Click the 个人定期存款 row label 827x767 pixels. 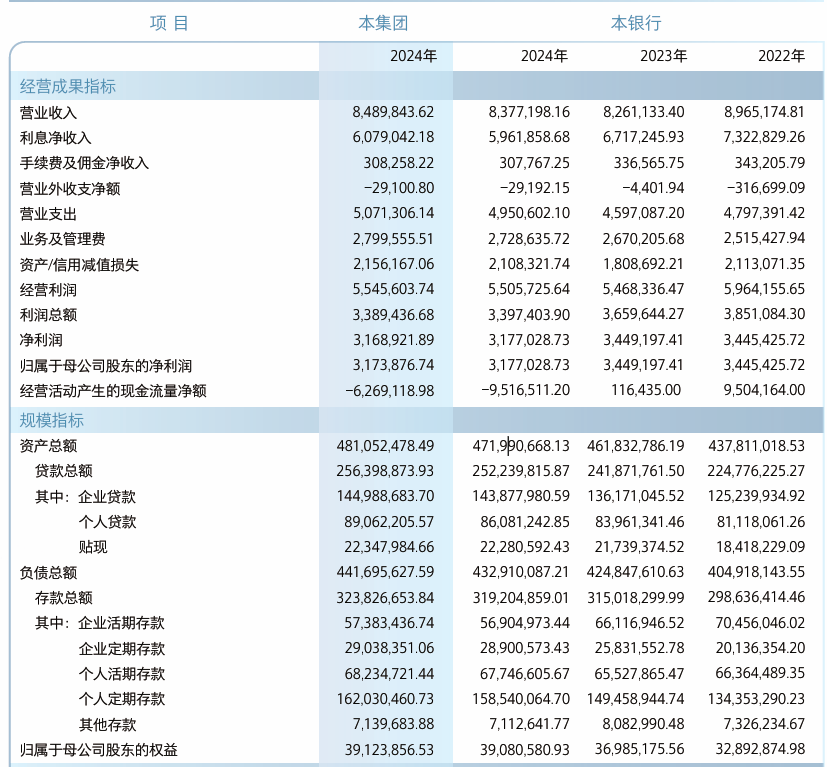point(122,699)
